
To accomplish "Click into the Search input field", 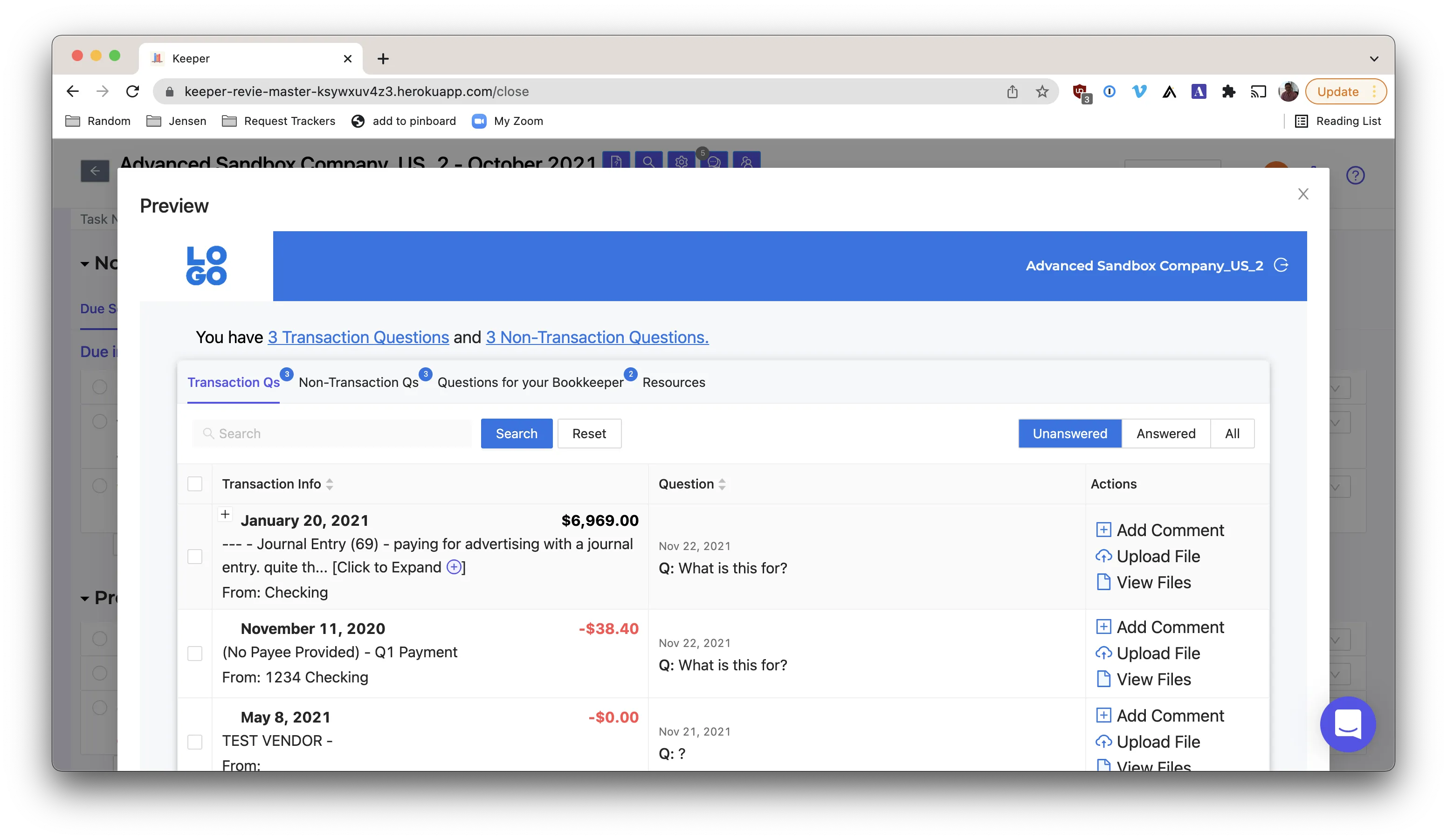I will pos(332,434).
